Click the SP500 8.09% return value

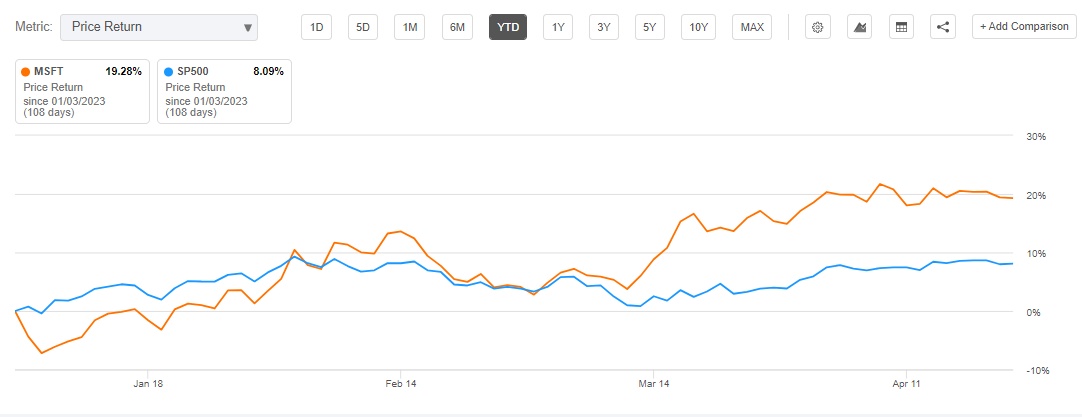(x=268, y=72)
